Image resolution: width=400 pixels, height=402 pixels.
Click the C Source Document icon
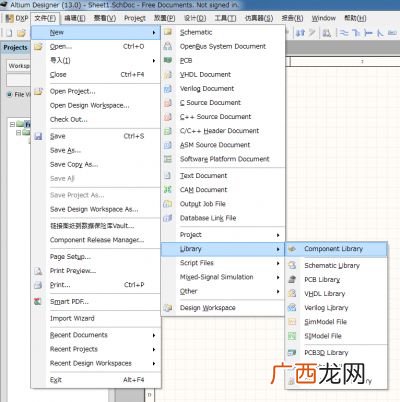(x=168, y=102)
